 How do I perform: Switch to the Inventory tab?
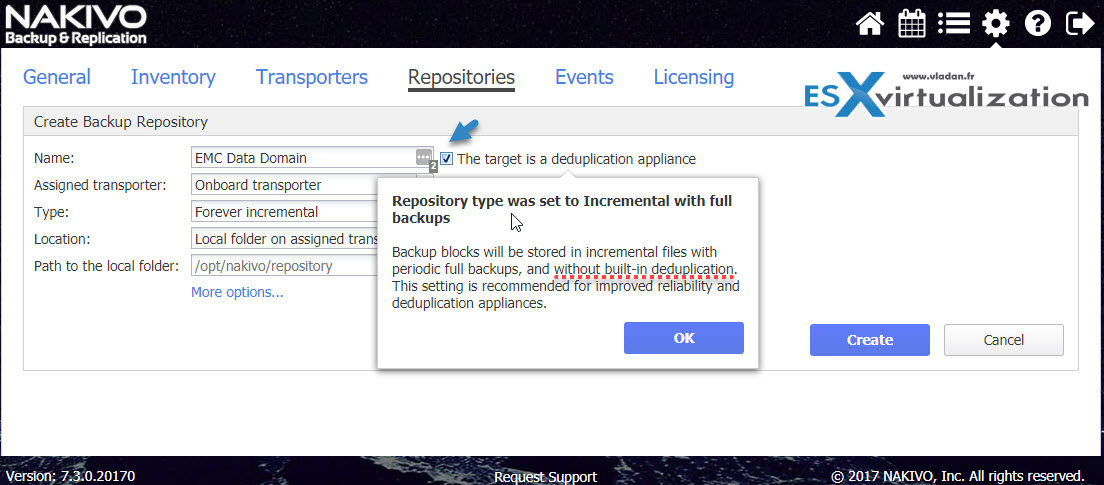173,77
